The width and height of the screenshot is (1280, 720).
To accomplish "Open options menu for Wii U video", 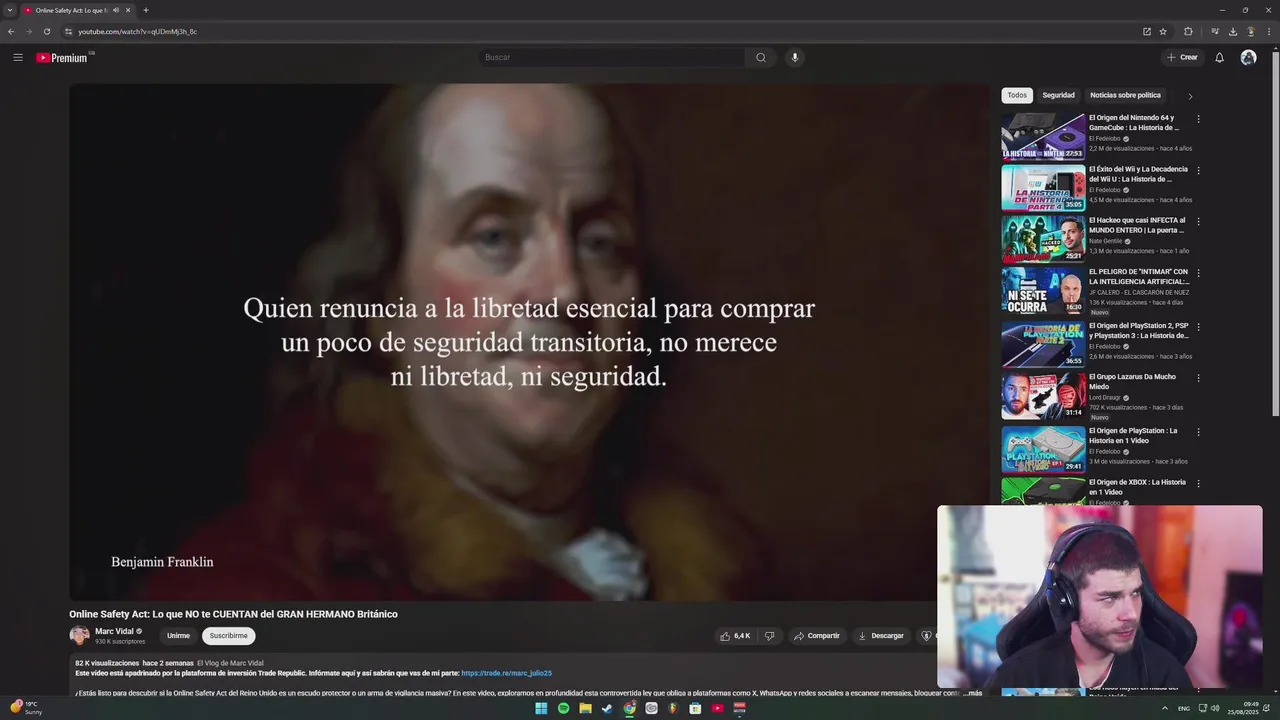I will (x=1198, y=170).
